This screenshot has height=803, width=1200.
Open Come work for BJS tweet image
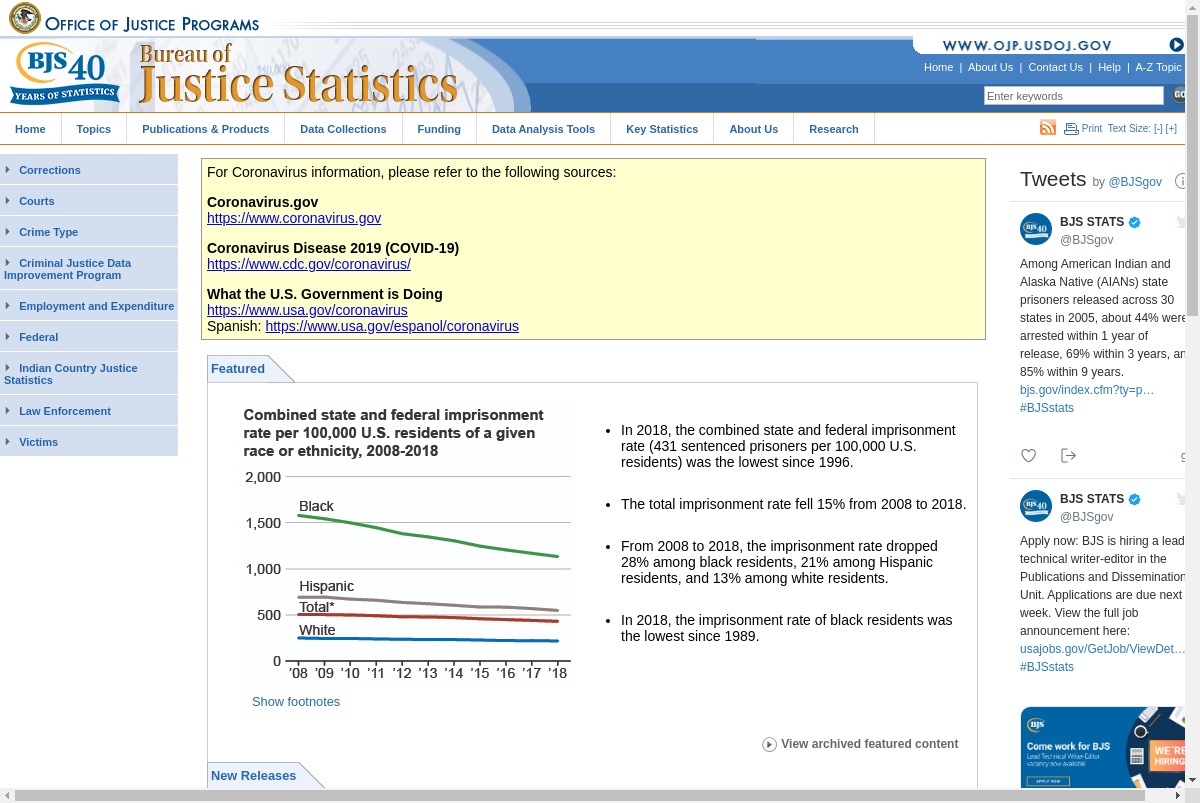point(1102,747)
